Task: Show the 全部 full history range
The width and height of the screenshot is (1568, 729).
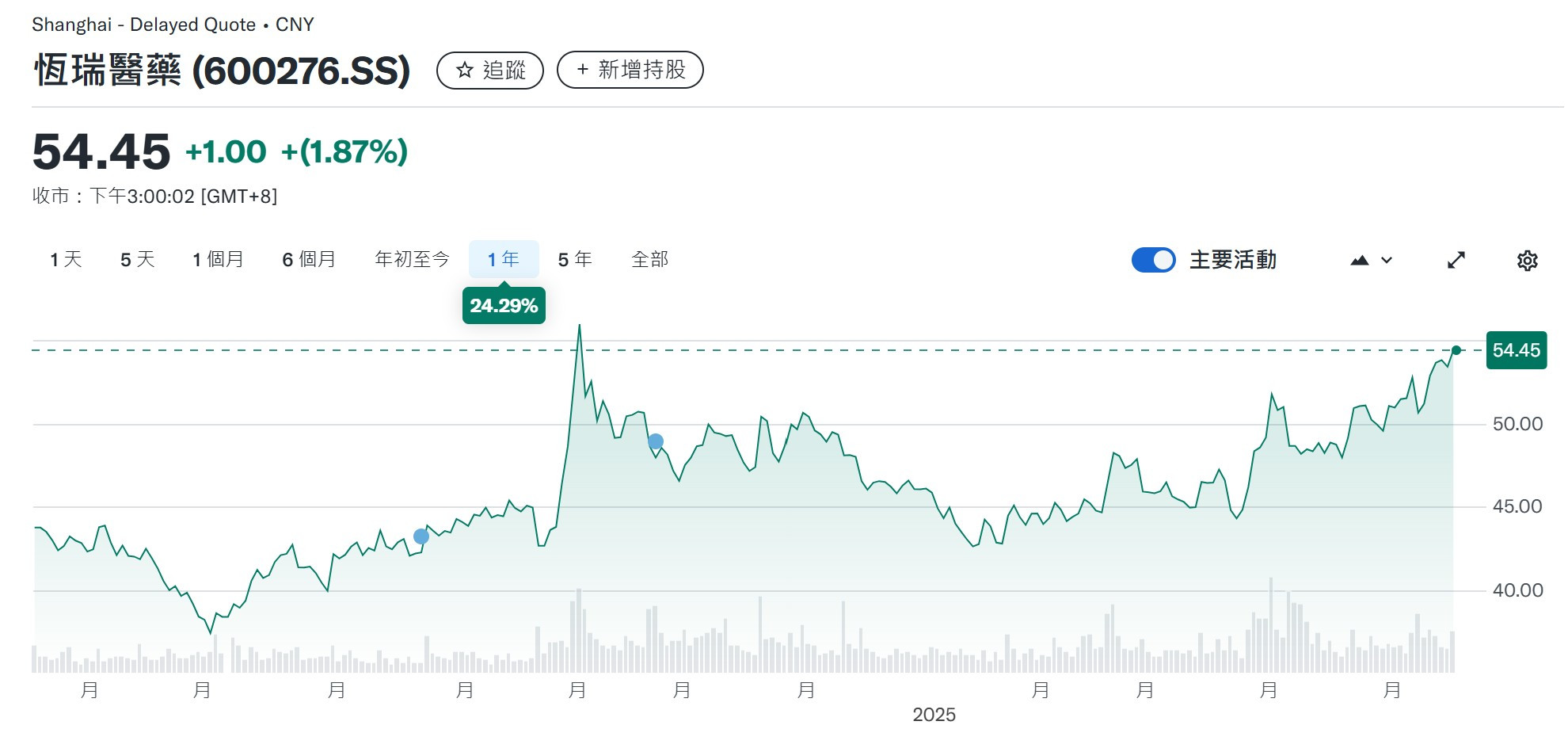Action: coord(650,259)
